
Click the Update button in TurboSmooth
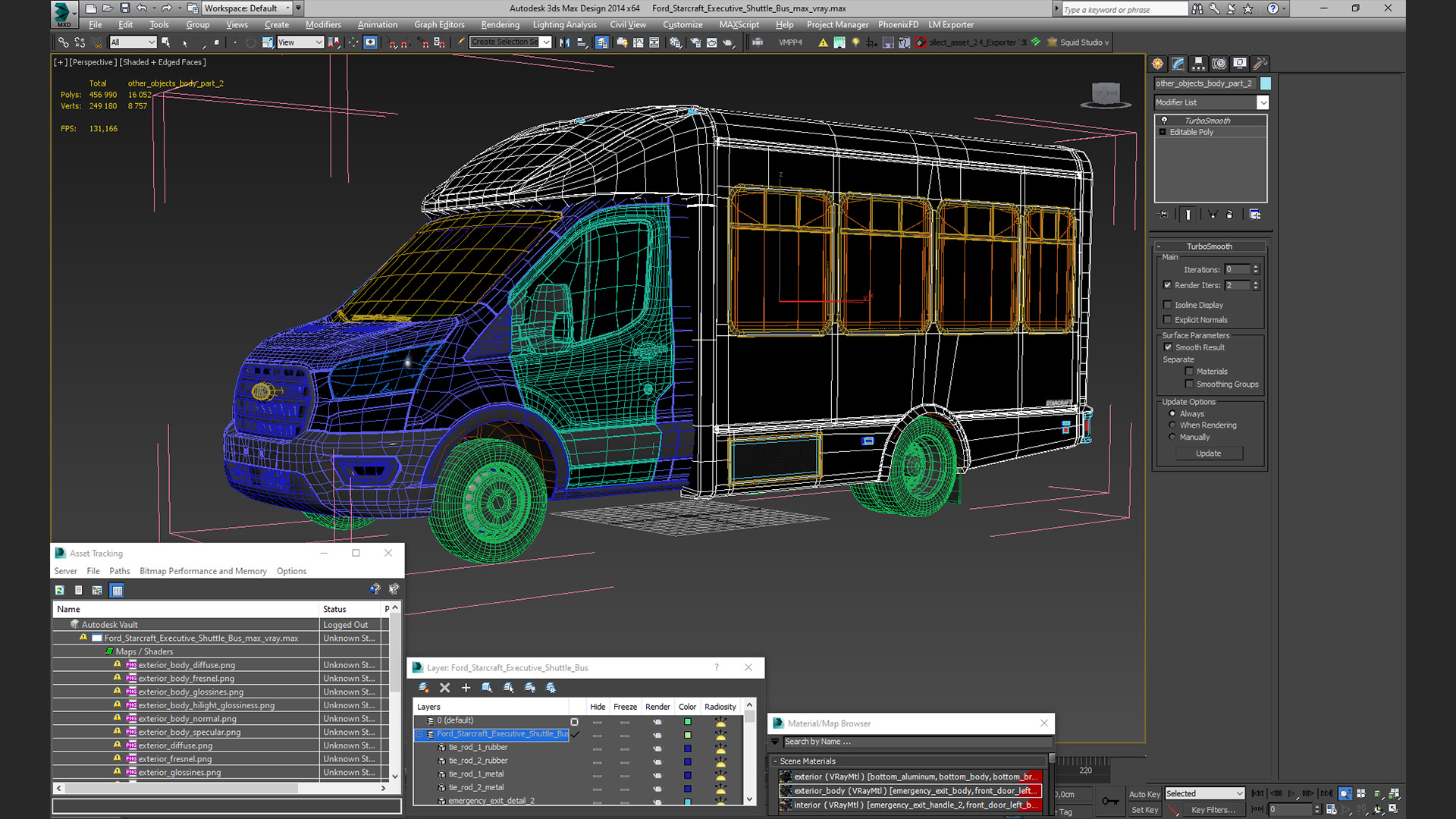point(1209,453)
